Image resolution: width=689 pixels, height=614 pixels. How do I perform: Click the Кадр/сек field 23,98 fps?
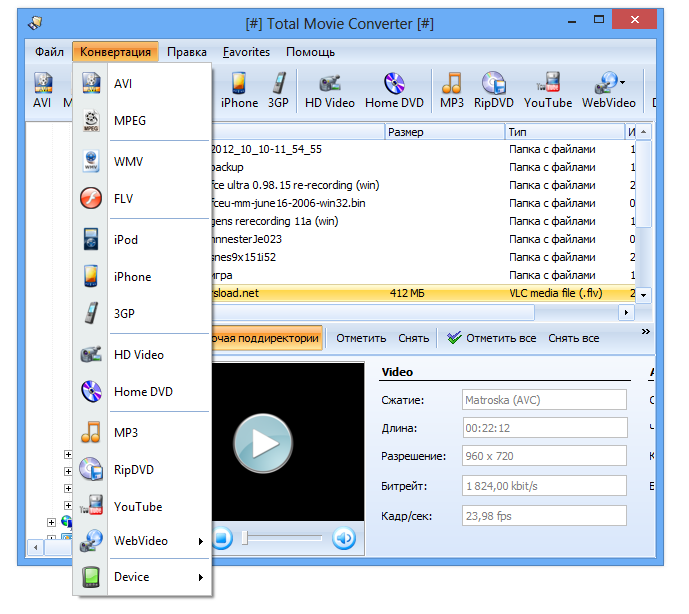click(544, 516)
